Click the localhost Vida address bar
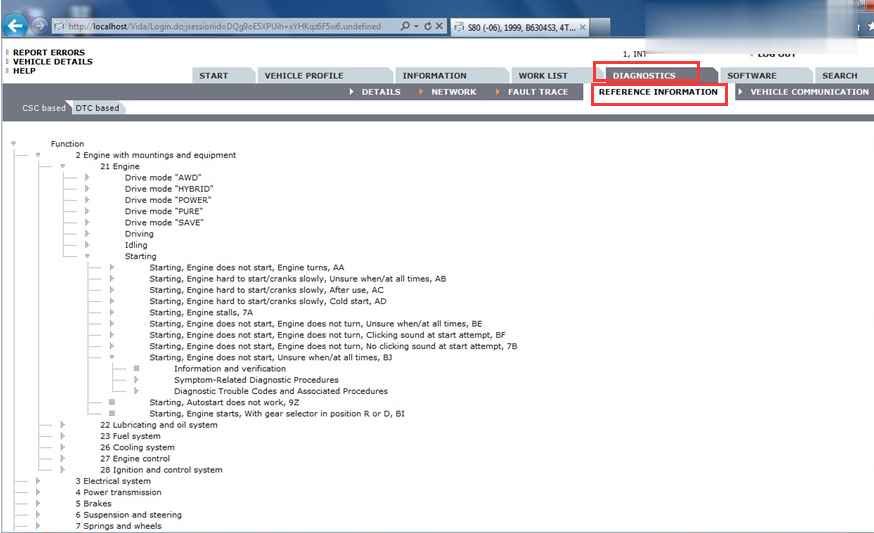The width and height of the screenshot is (874, 533). tap(225, 26)
